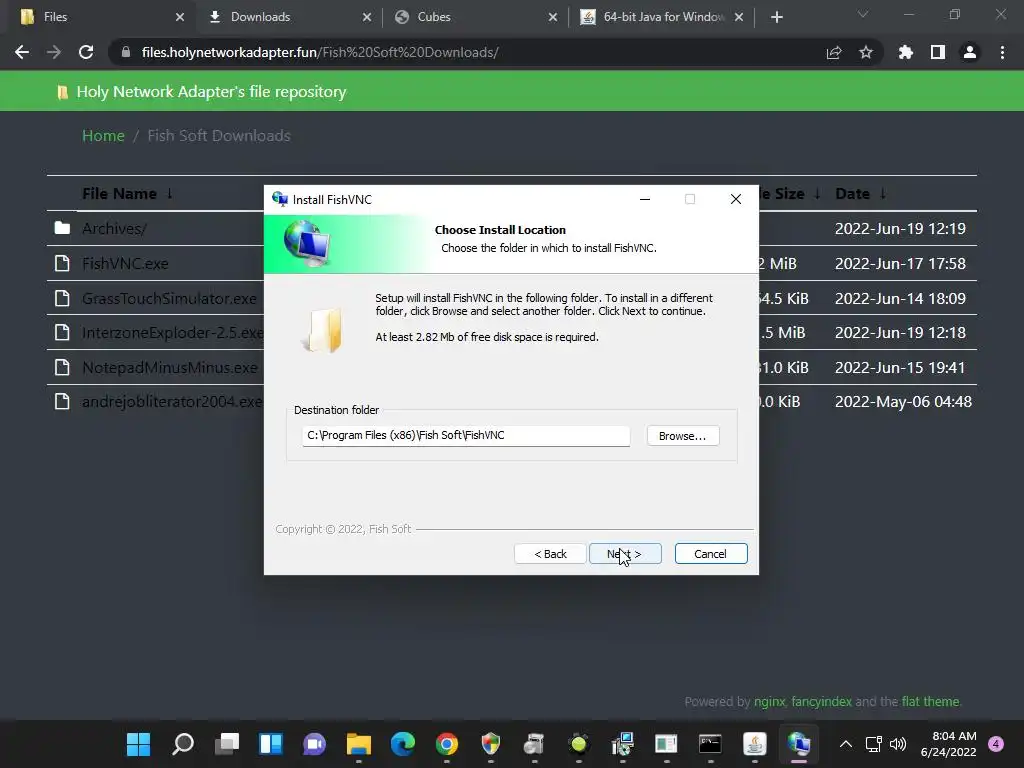The width and height of the screenshot is (1024, 768).
Task: Click Holy Network Adapter's repository title
Action: 211,91
